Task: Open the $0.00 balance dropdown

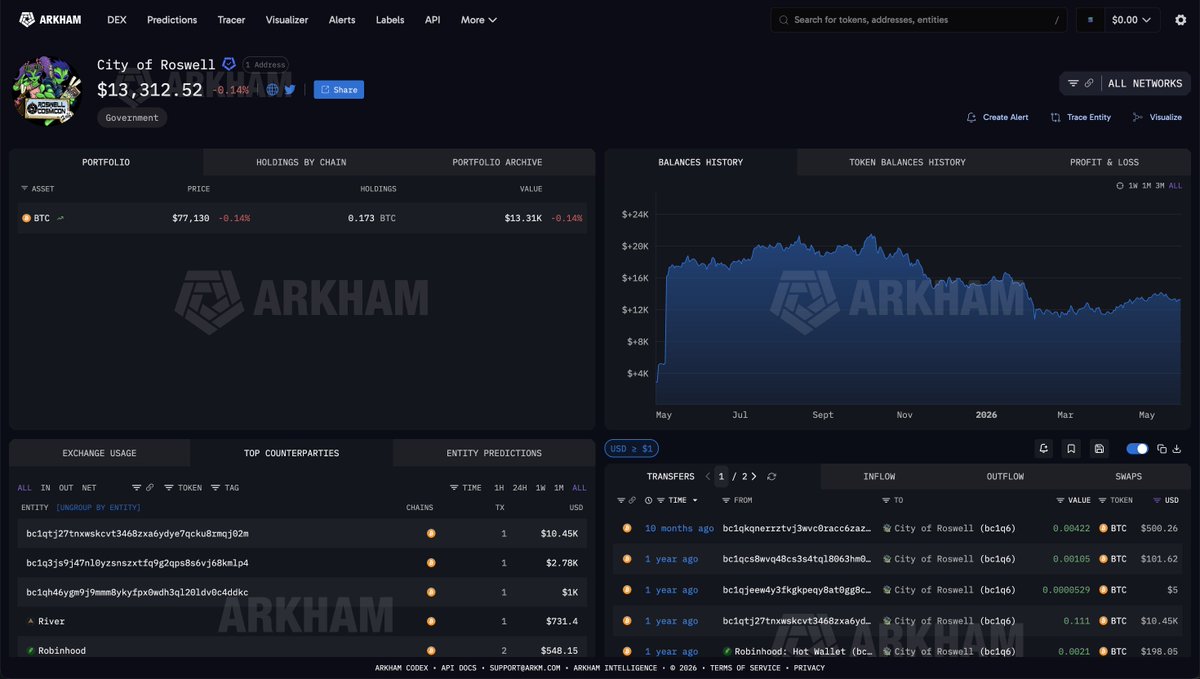Action: pos(1131,20)
